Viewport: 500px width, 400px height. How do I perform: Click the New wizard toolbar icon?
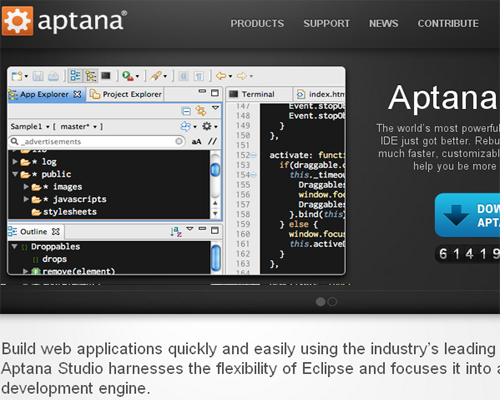click(x=17, y=76)
